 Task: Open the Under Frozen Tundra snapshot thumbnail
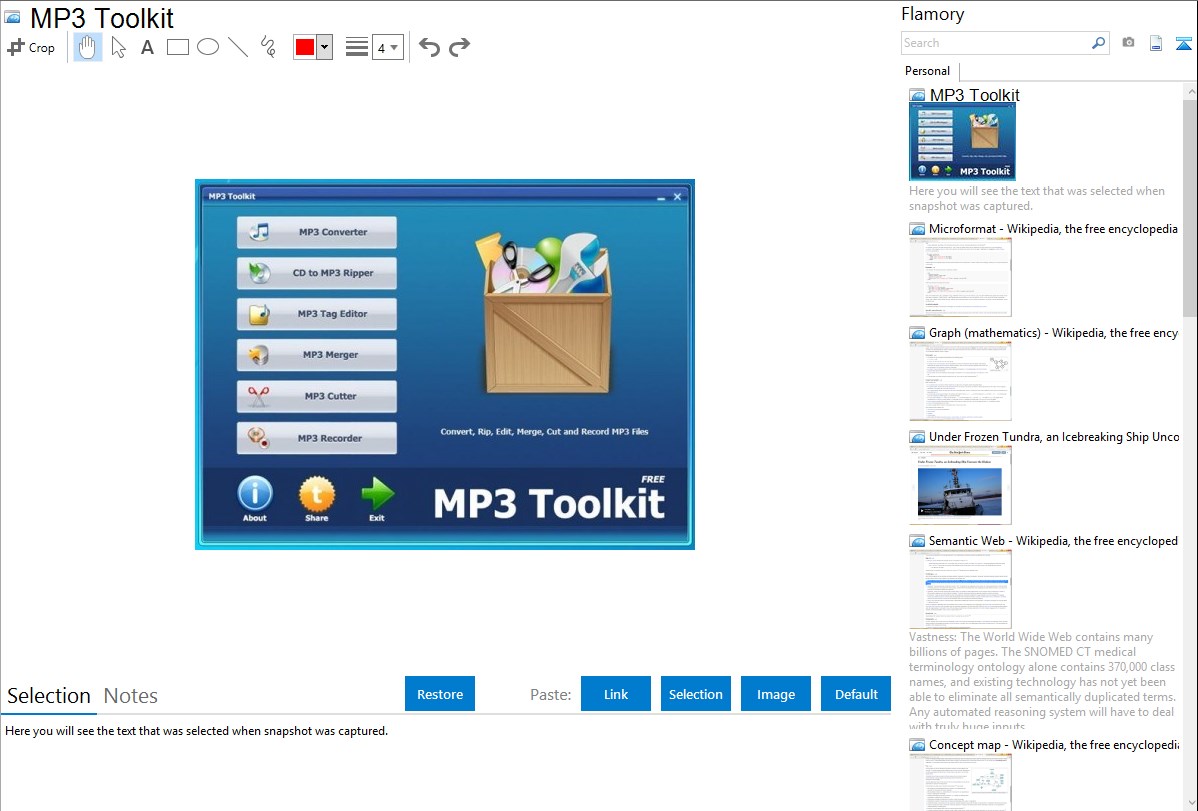(x=960, y=485)
